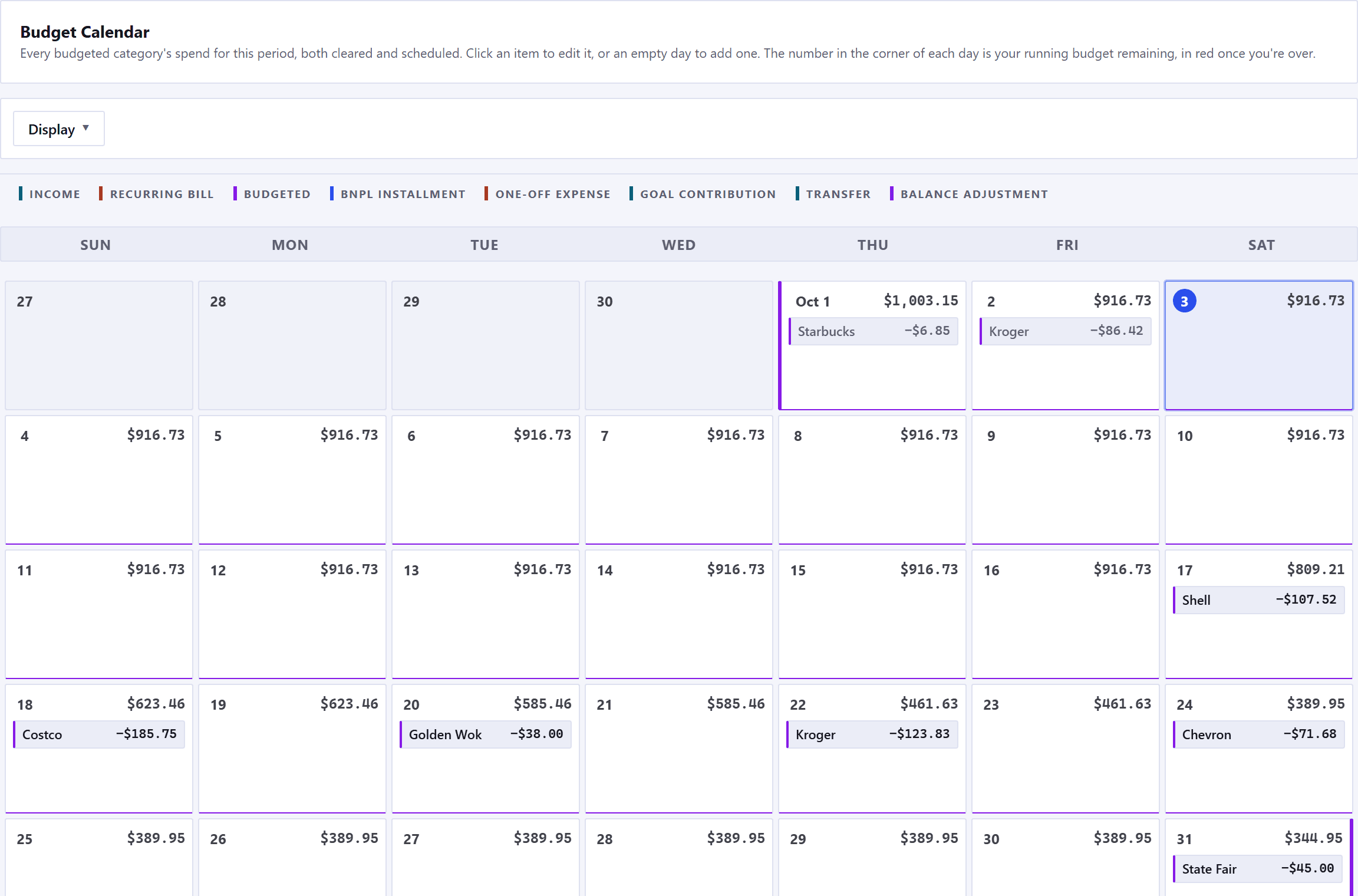Click the $1,003.15 remaining on Oct 1
1358x896 pixels.
[921, 301]
